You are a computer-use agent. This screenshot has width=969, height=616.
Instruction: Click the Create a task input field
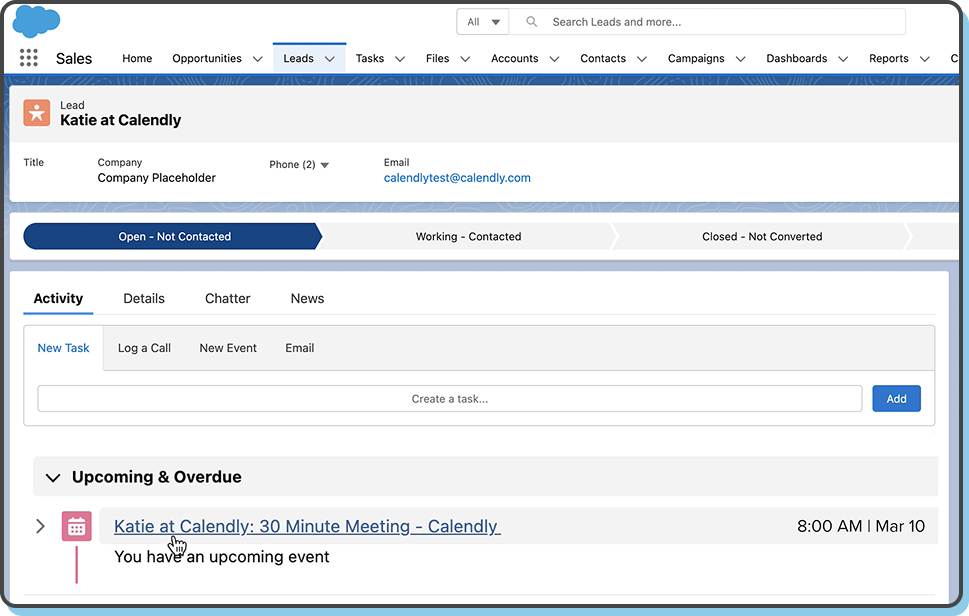click(449, 399)
